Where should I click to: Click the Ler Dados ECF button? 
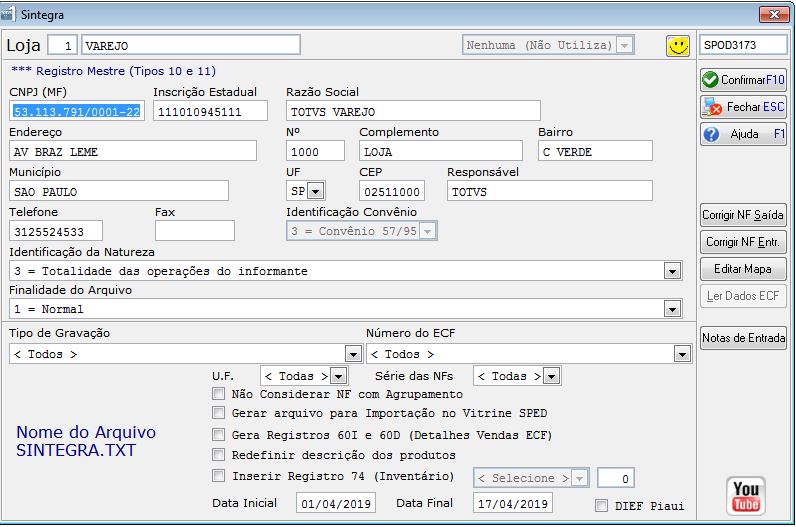point(743,295)
